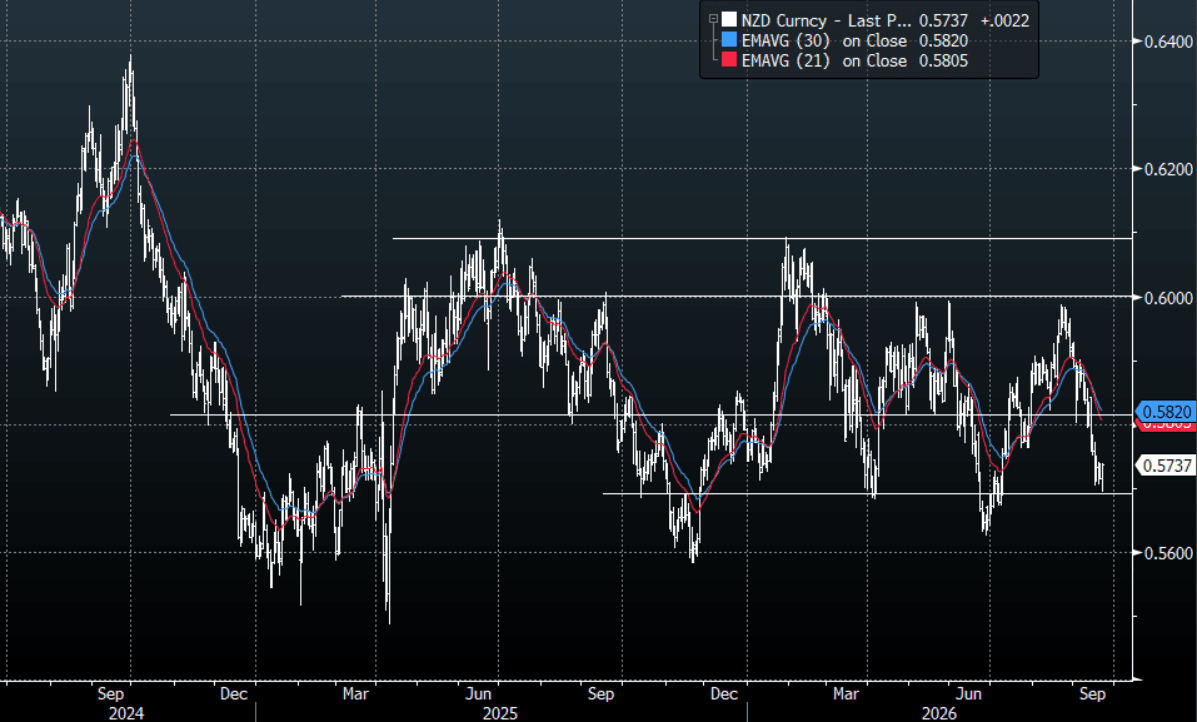Click the +.0022 change value in legend
The height and width of the screenshot is (722, 1197).
tap(1005, 21)
